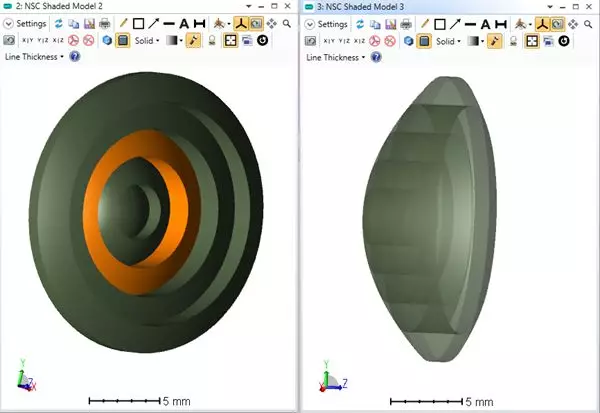Select the arrow annotation tool in Model 3
Viewport: 600px width, 413px height.
click(x=453, y=23)
